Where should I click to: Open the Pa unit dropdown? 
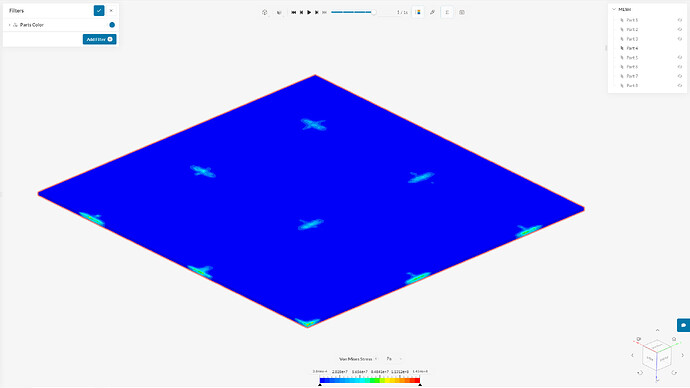click(393, 359)
